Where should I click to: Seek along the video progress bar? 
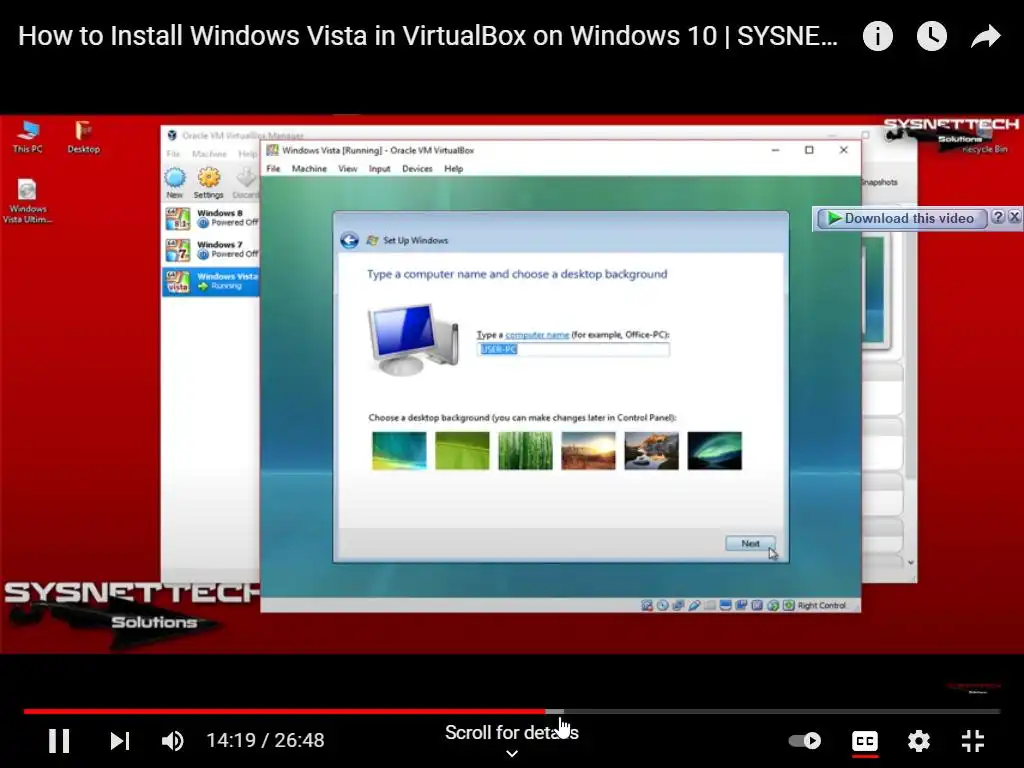pos(512,711)
